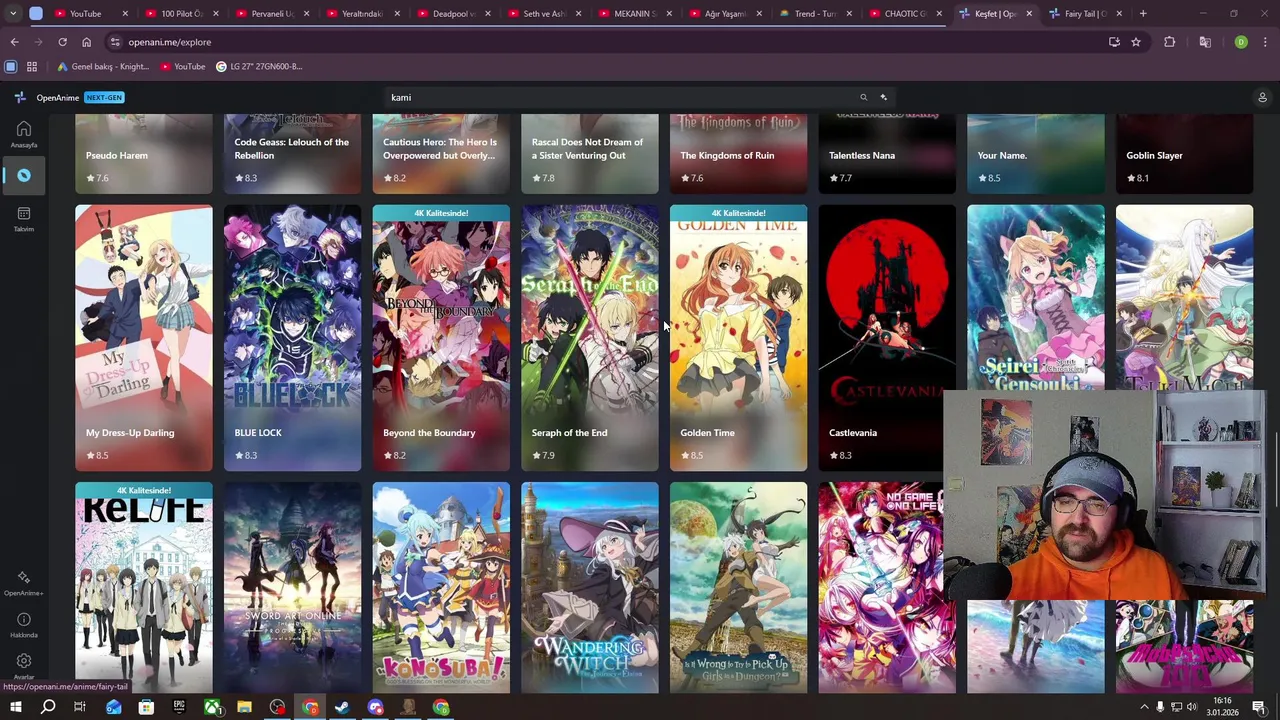Show hidden system tray icons chevron
Viewport: 1280px width, 720px height.
coord(1144,707)
